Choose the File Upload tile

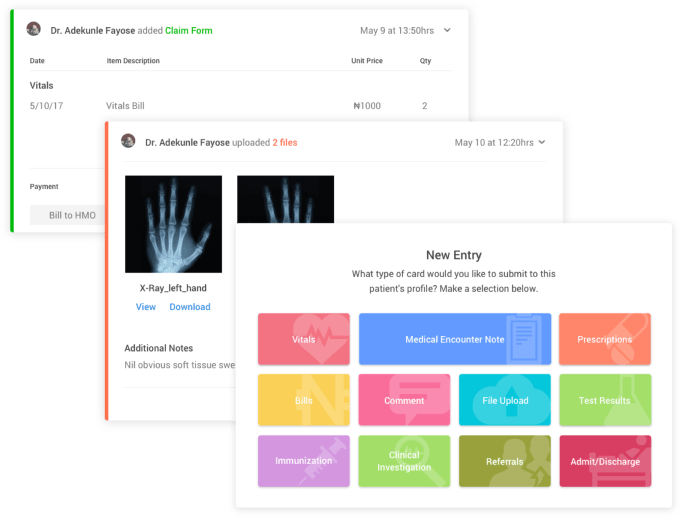505,400
